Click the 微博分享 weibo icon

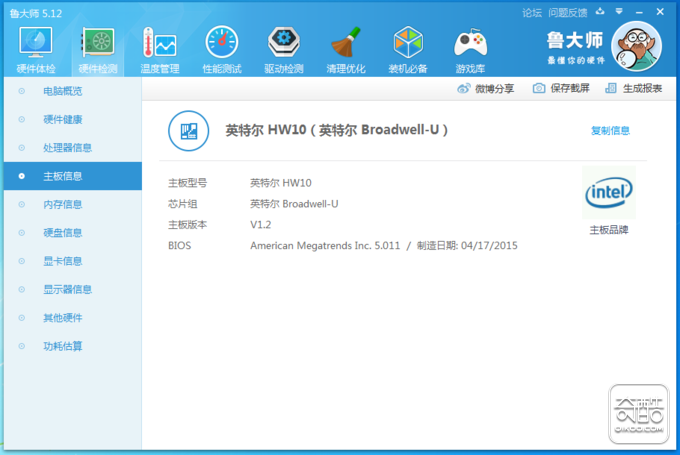click(x=464, y=88)
